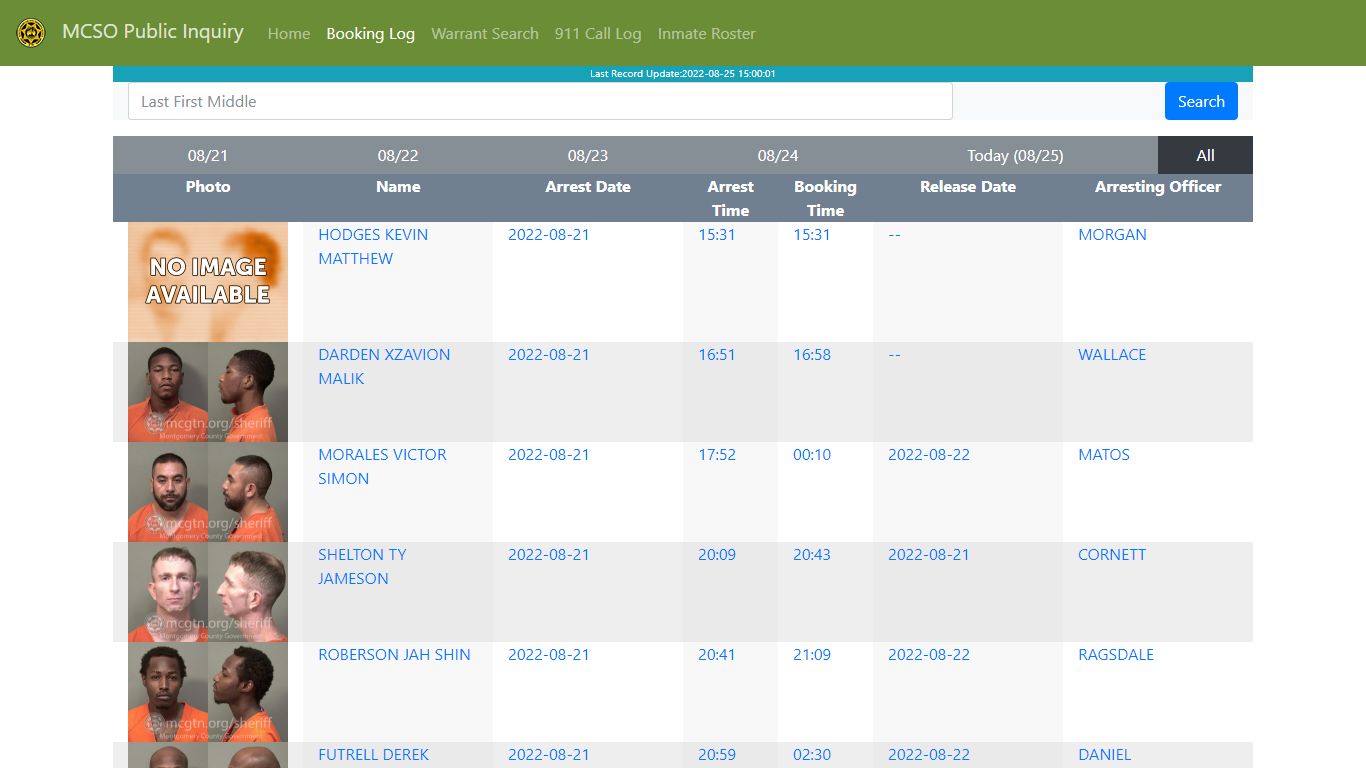The height and width of the screenshot is (768, 1366).
Task: Click the Release Date column header
Action: [968, 186]
